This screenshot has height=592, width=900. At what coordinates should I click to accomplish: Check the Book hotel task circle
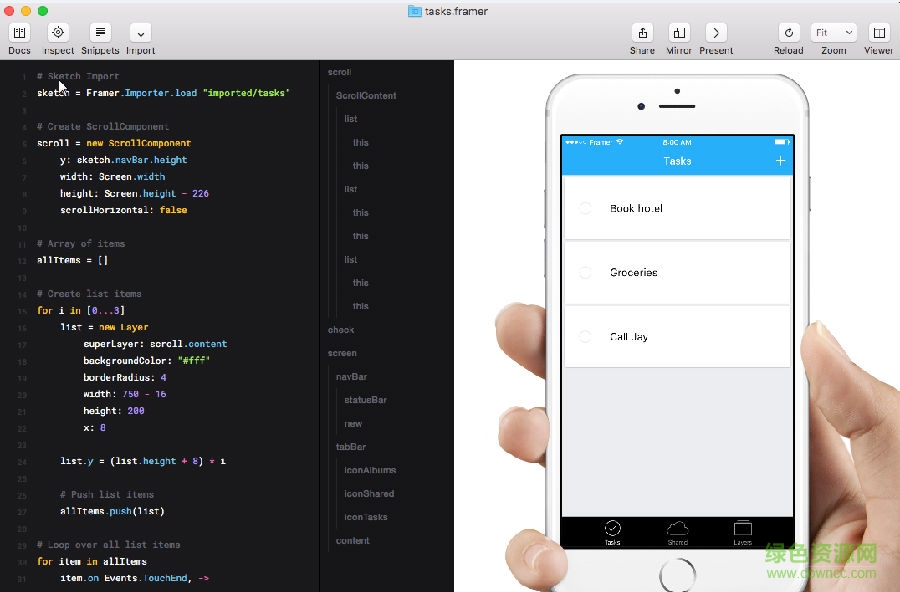586,208
